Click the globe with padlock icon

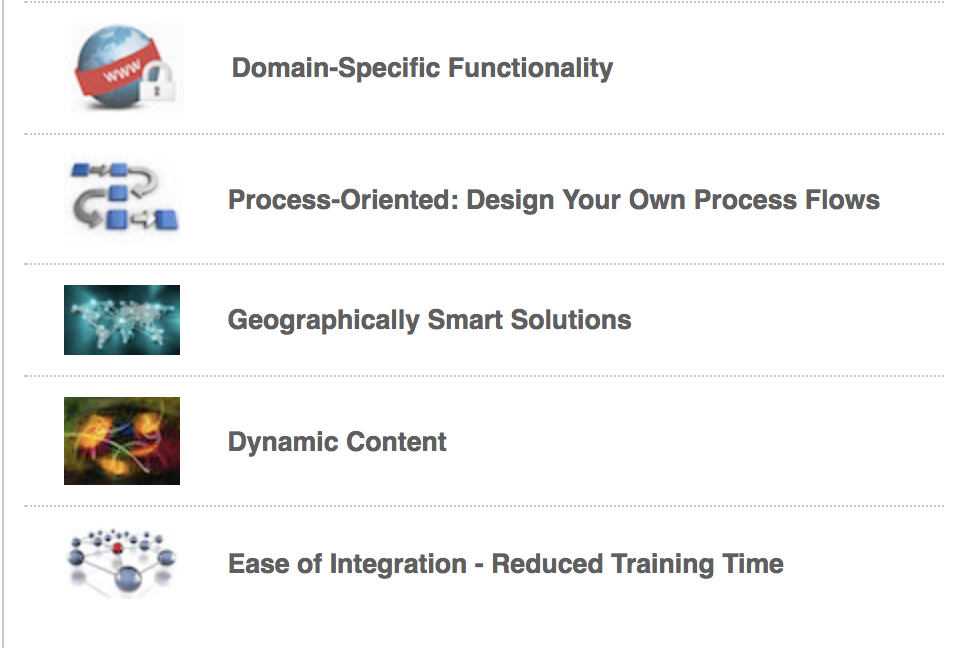(127, 67)
